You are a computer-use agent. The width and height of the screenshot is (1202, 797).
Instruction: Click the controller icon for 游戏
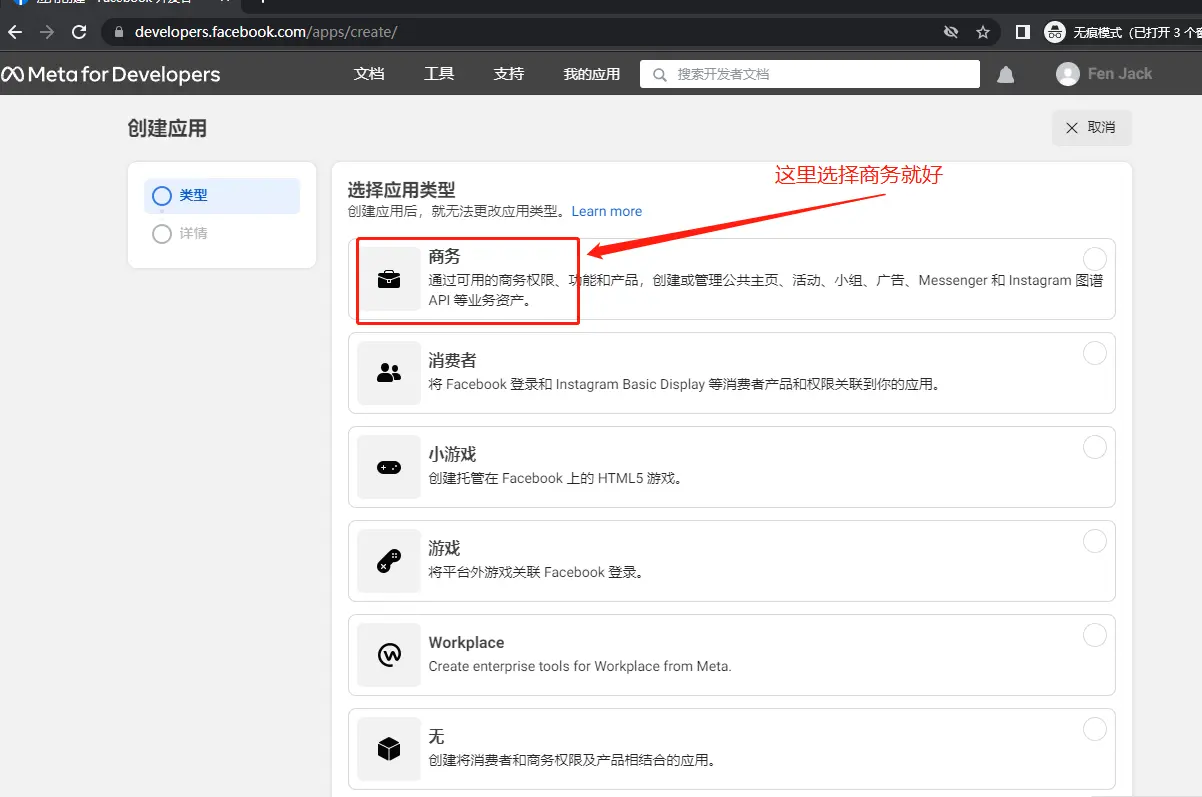click(x=389, y=561)
